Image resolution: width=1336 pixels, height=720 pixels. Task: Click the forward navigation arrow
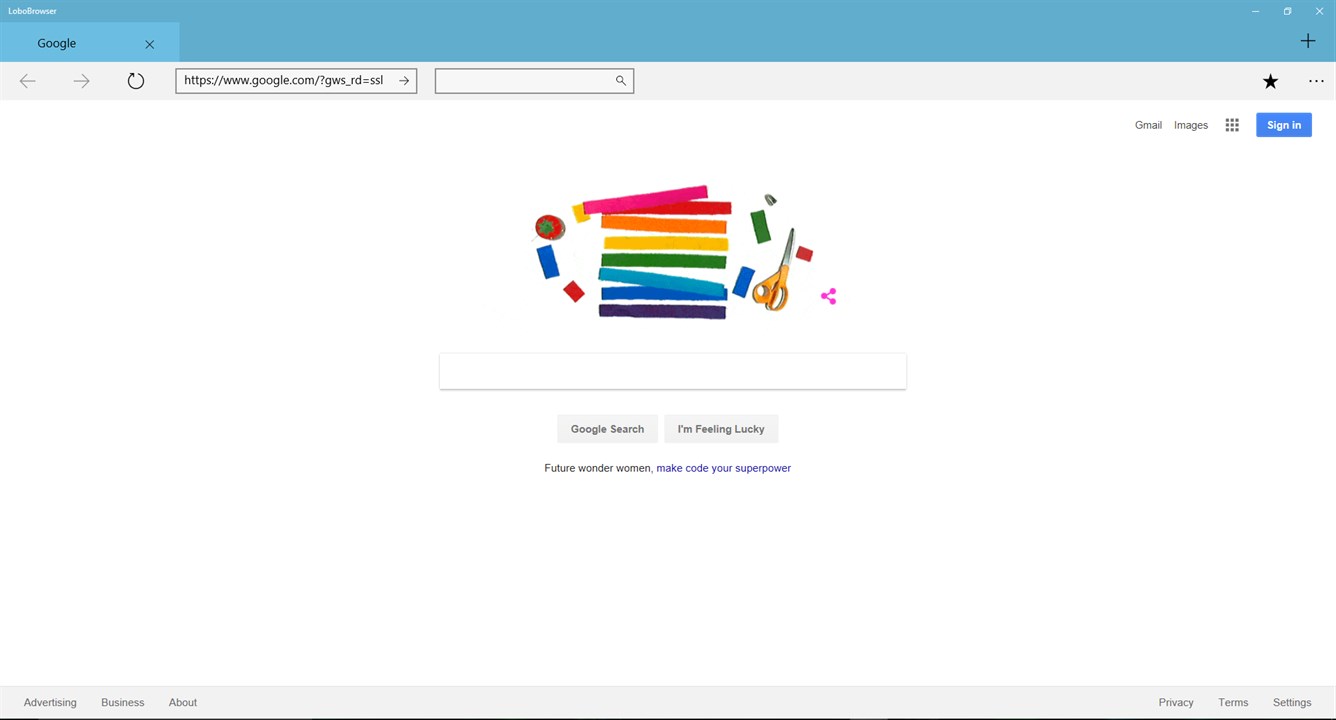coord(82,81)
